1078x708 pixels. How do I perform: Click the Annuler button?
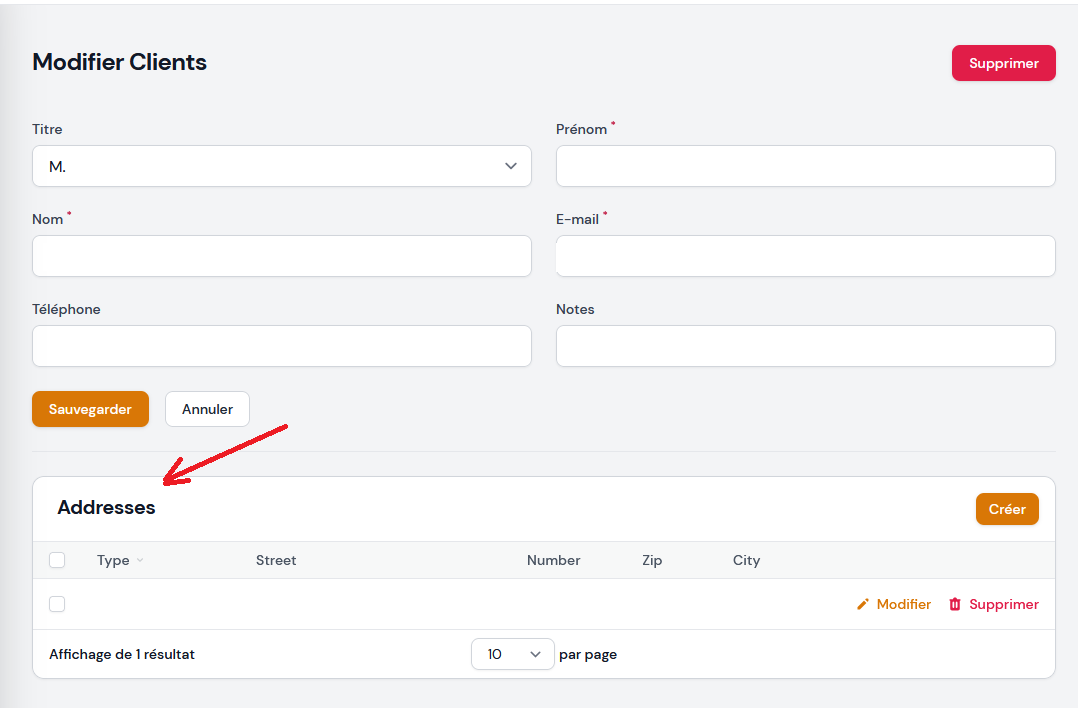pyautogui.click(x=207, y=409)
